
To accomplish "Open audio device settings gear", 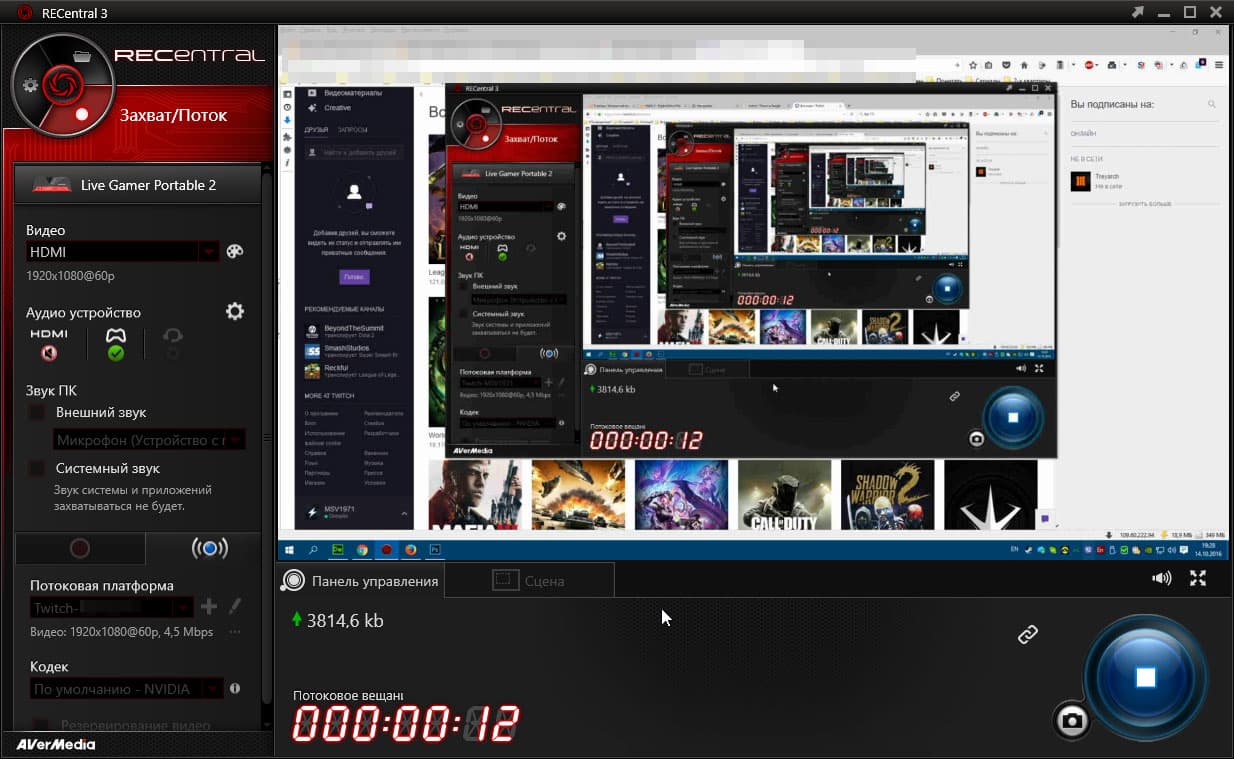I will [235, 311].
